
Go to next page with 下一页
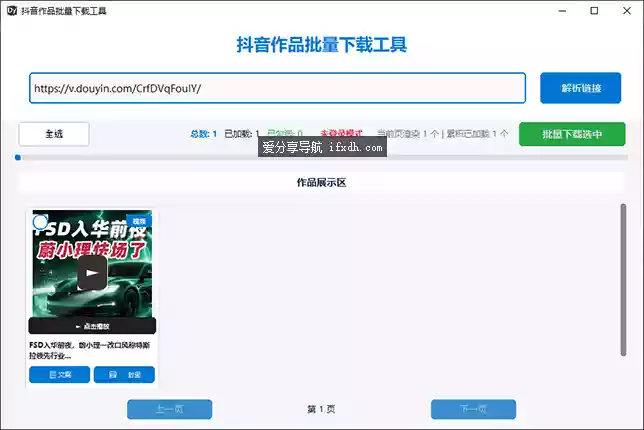[x=473, y=409]
